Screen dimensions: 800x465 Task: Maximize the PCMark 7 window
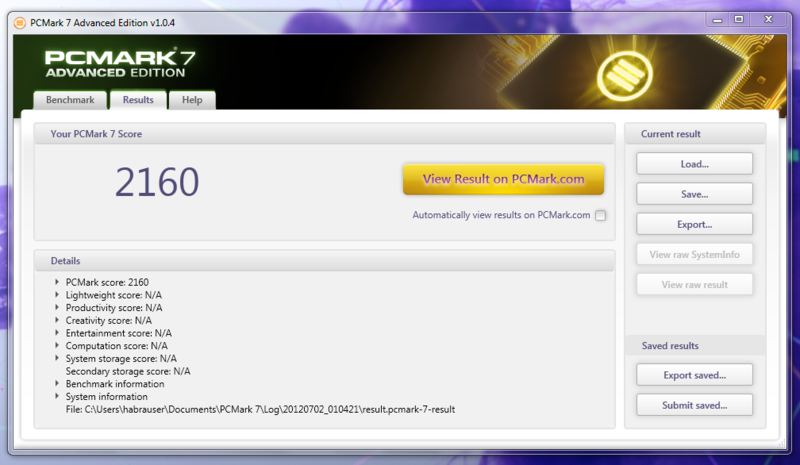coord(739,19)
